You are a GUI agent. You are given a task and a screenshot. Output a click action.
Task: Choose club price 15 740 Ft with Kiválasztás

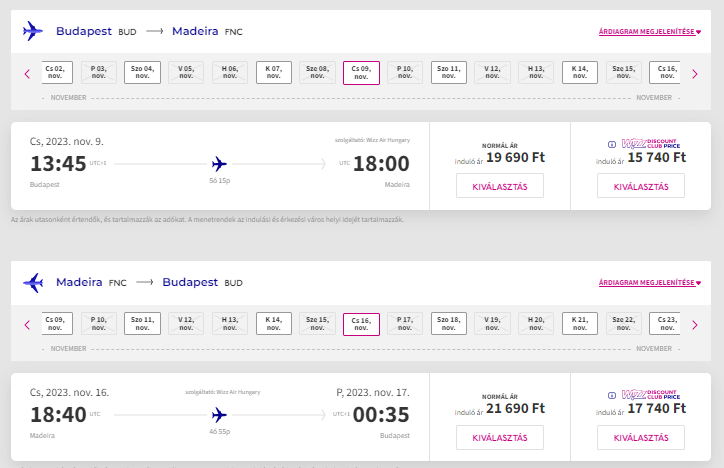pos(641,186)
